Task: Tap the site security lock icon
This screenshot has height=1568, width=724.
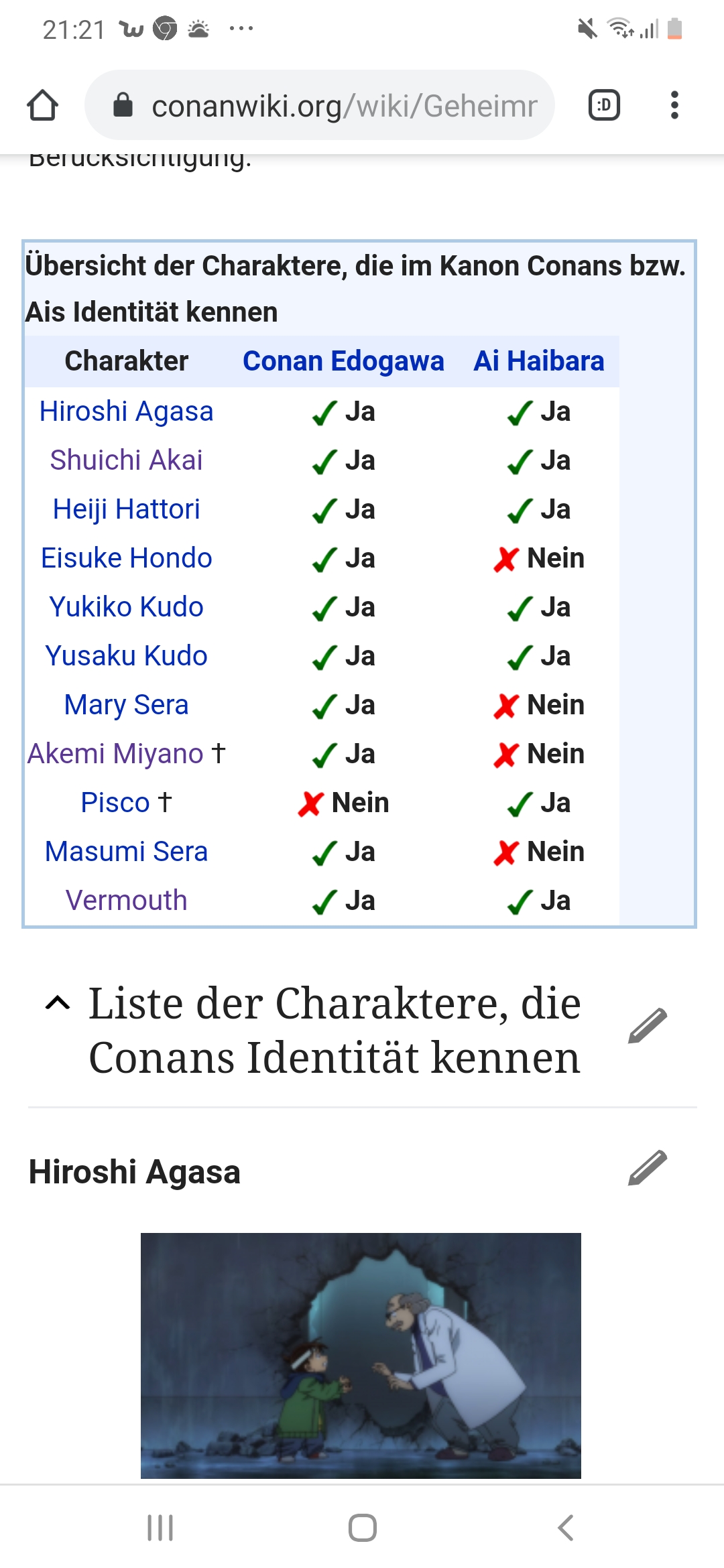Action: [x=123, y=105]
